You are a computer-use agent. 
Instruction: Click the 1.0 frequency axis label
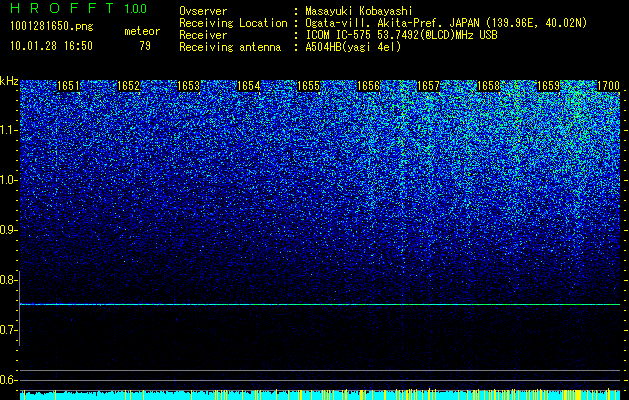[x=8, y=180]
